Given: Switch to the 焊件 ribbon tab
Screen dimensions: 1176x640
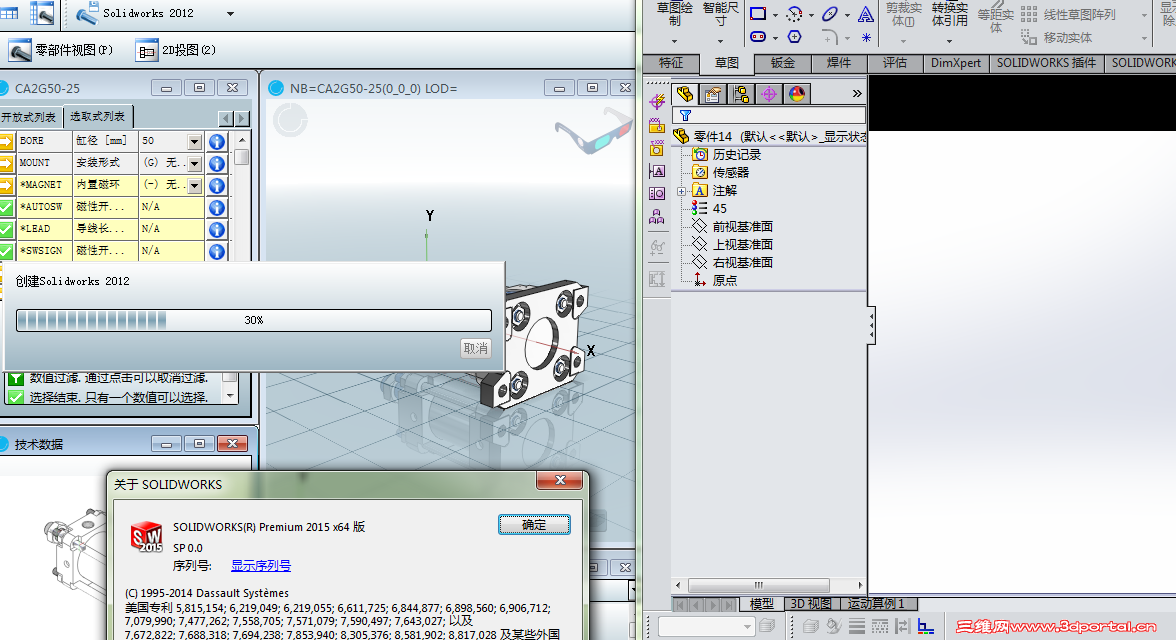Looking at the screenshot, I should (838, 63).
